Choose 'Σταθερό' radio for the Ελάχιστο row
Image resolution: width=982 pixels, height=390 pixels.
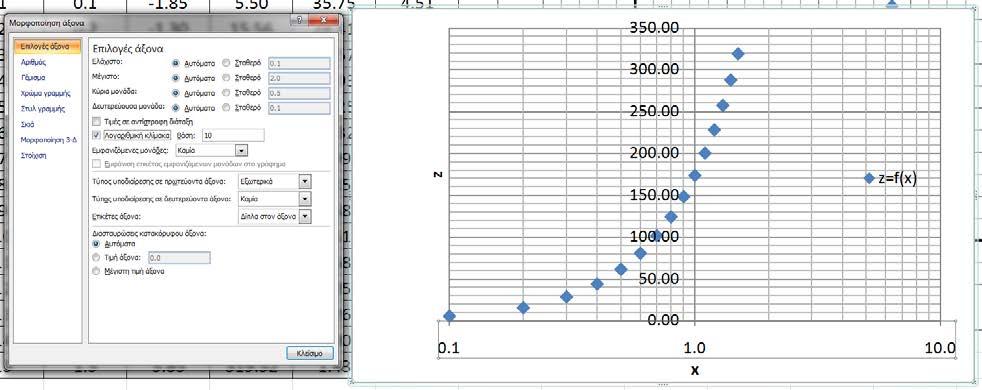click(227, 63)
